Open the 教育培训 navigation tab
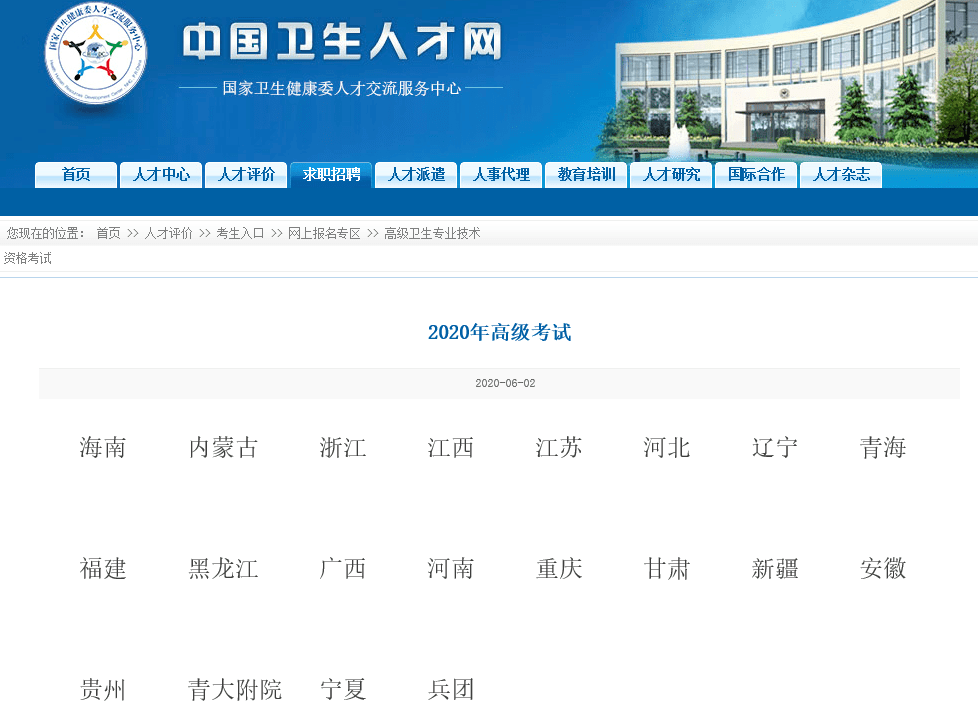 click(586, 175)
